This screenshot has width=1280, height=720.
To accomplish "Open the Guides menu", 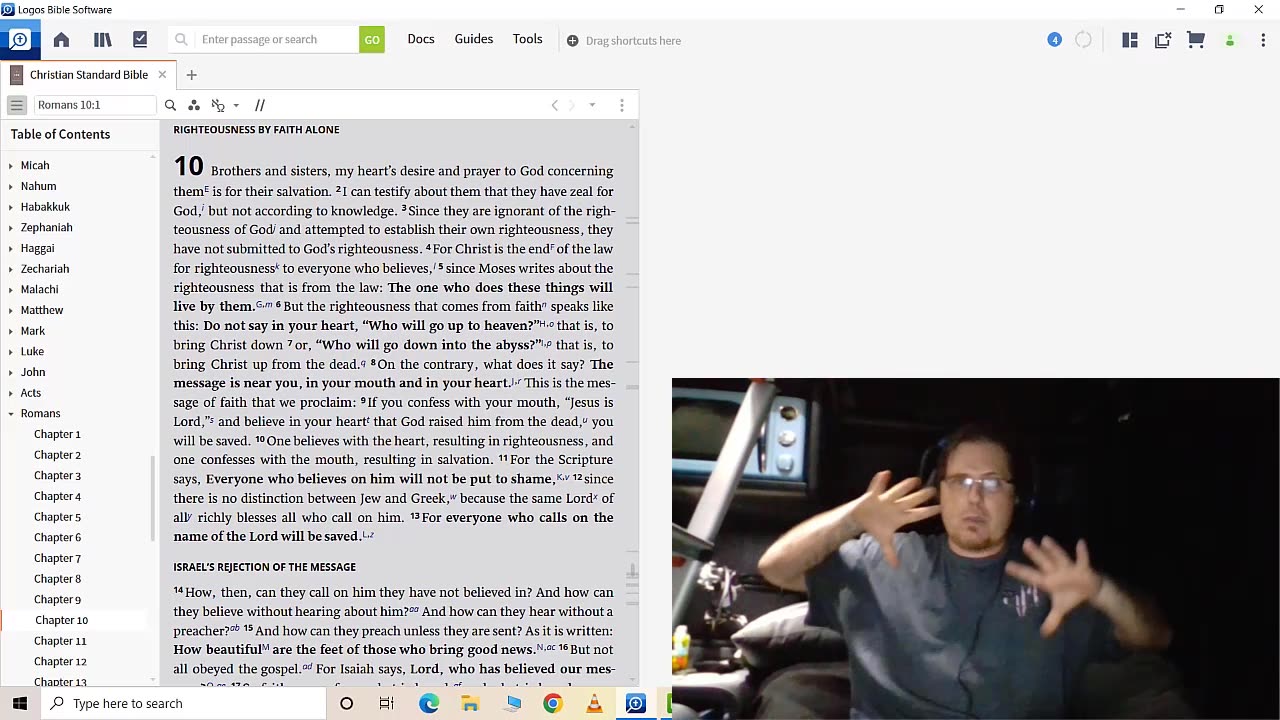I will click(474, 39).
